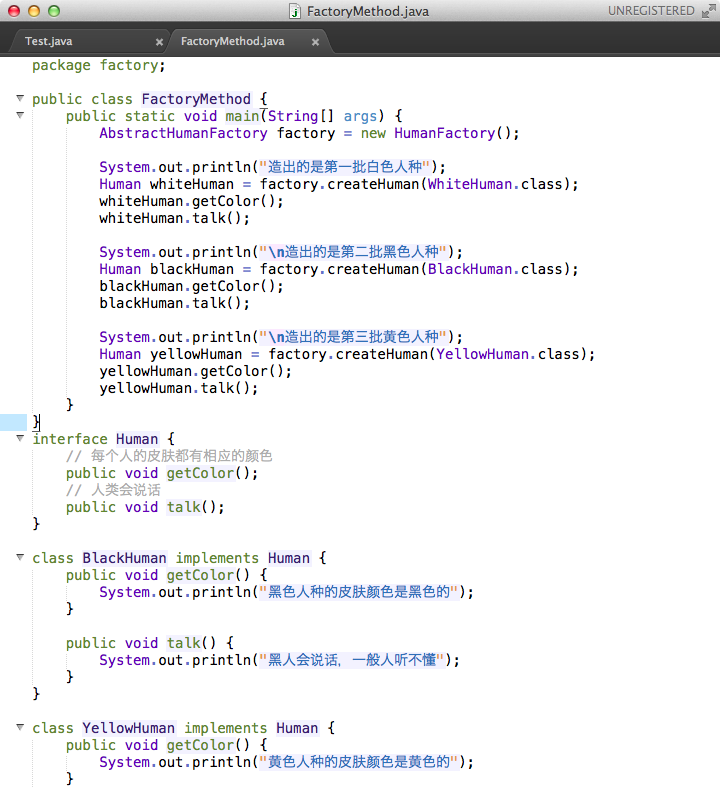720x787 pixels.
Task: Click 'args' parameter in main method
Action: pos(360,116)
